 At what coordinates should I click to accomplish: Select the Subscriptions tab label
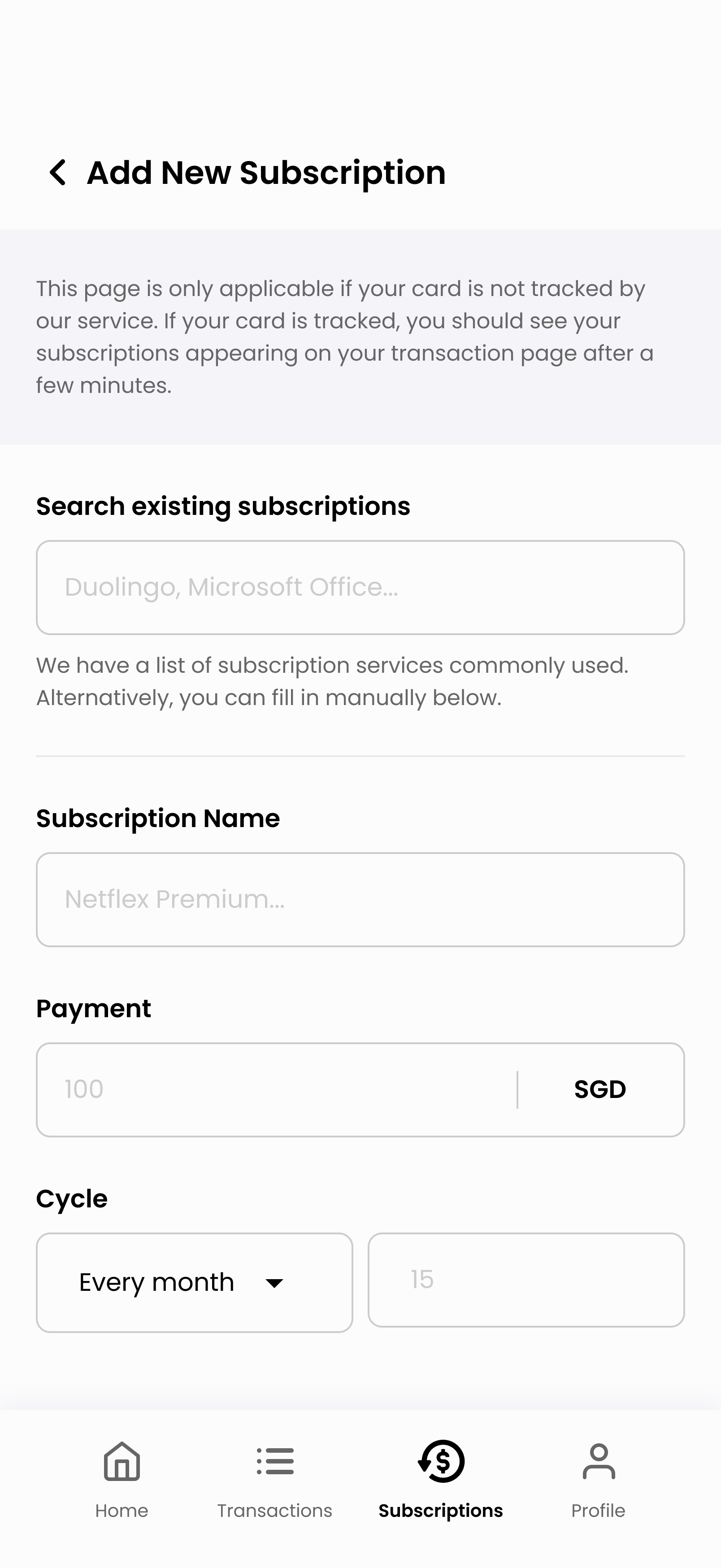440,1511
